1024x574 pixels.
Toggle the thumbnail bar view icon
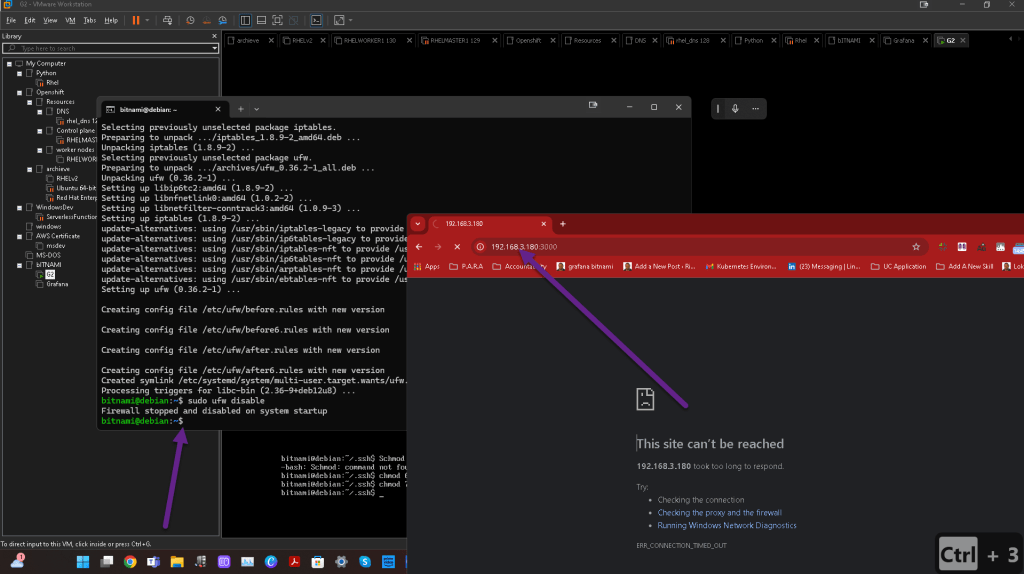(261, 20)
